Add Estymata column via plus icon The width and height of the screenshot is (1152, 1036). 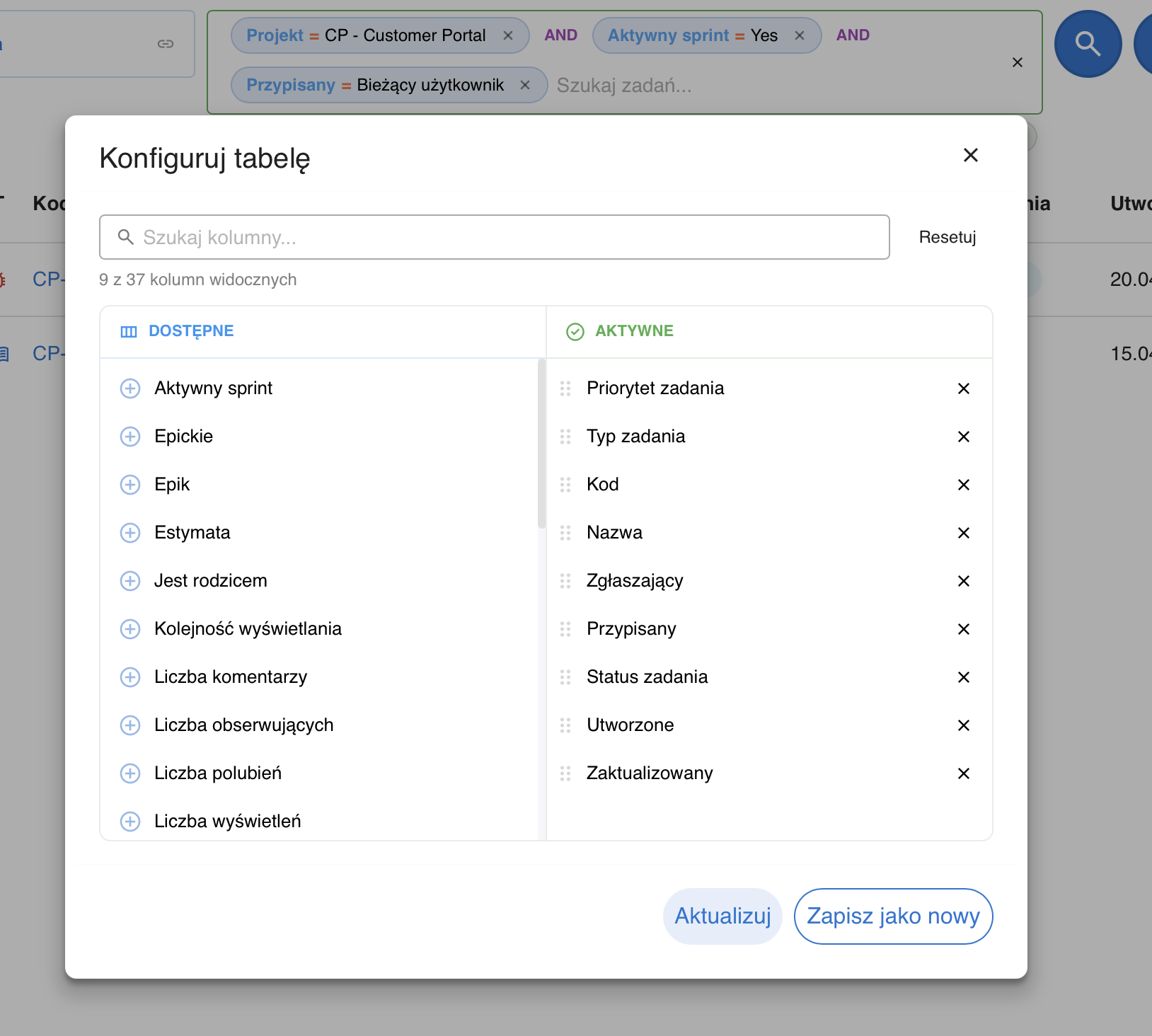130,533
